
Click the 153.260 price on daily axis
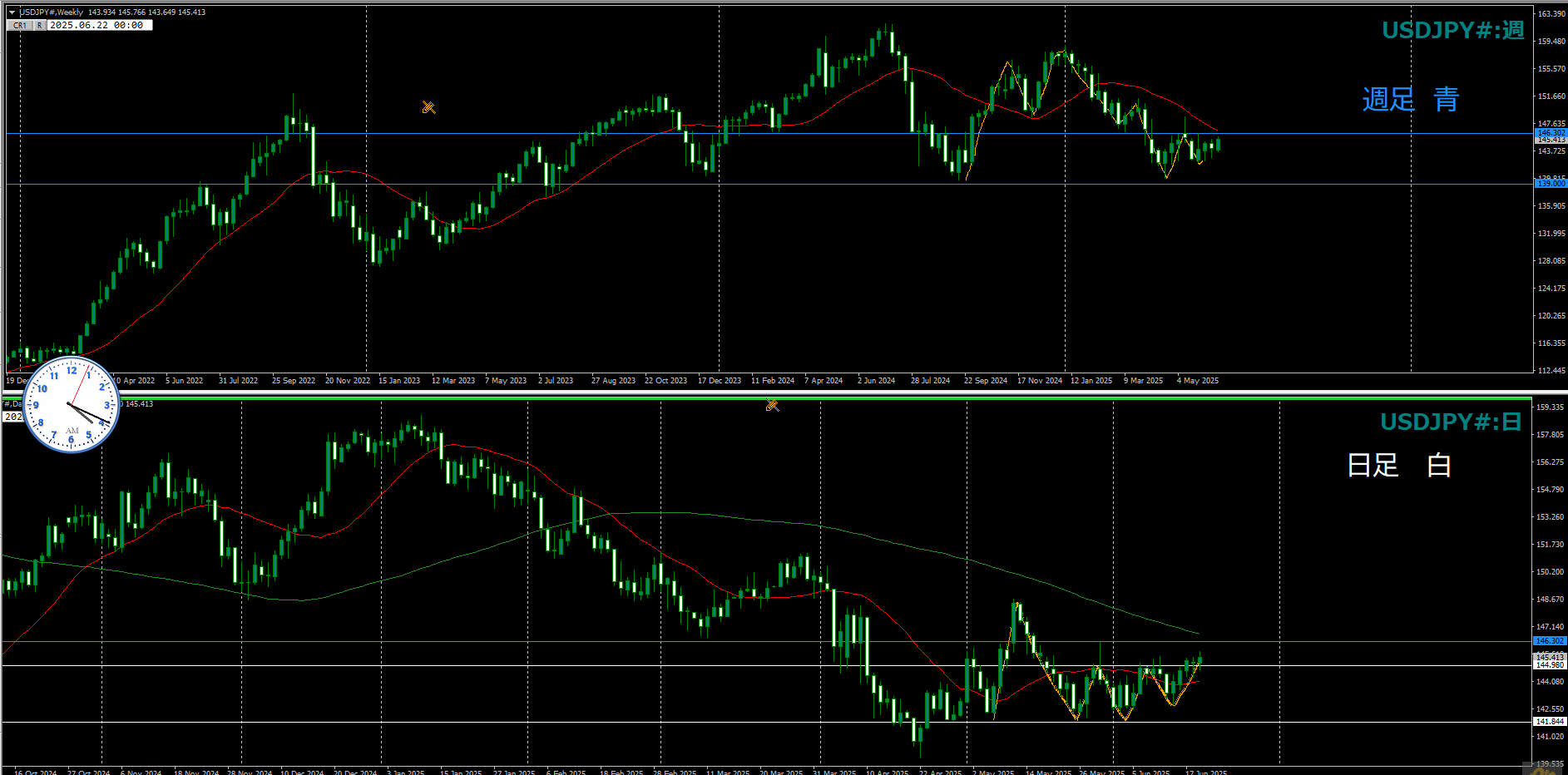pyautogui.click(x=1550, y=517)
